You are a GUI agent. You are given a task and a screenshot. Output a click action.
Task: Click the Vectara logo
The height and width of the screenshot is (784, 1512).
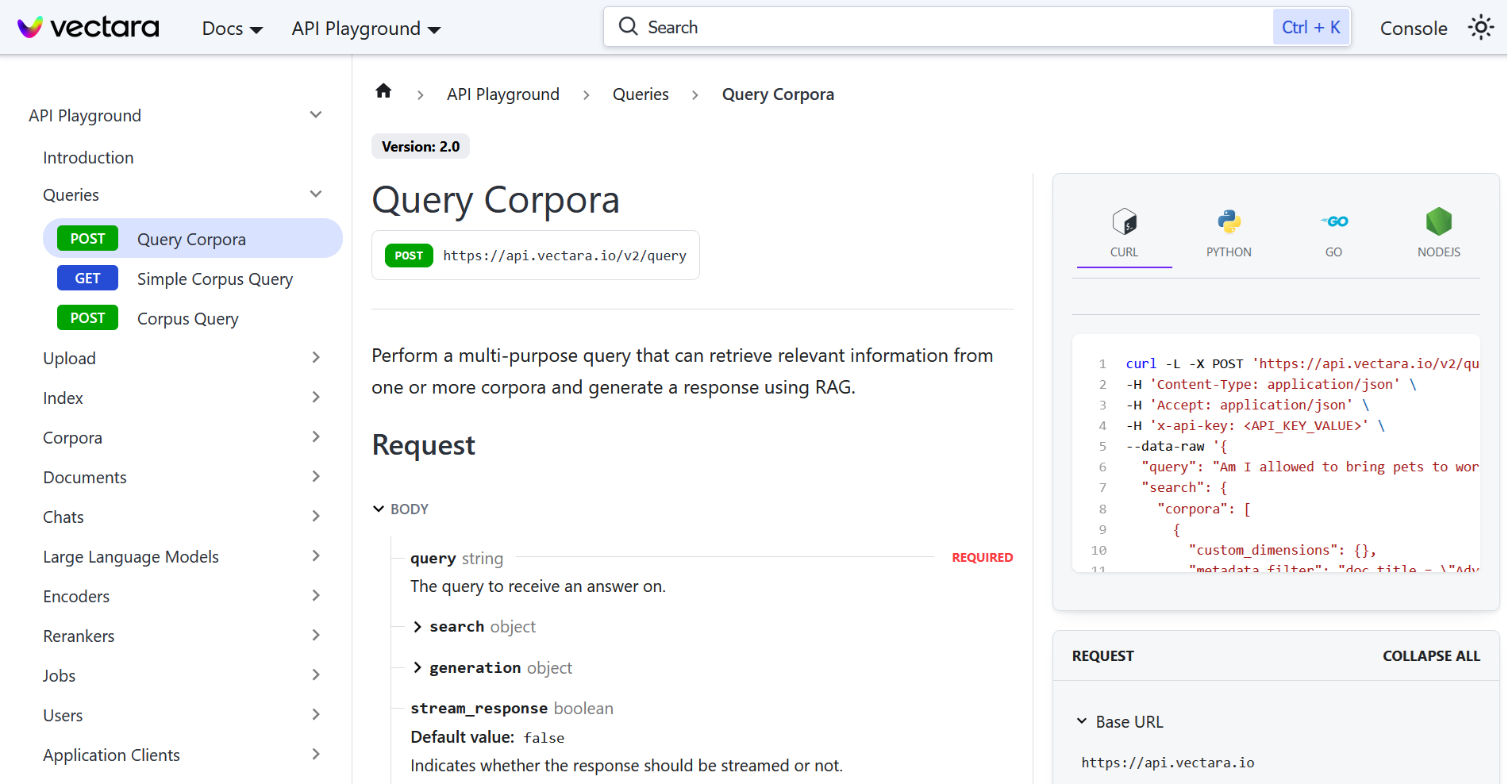pyautogui.click(x=88, y=28)
